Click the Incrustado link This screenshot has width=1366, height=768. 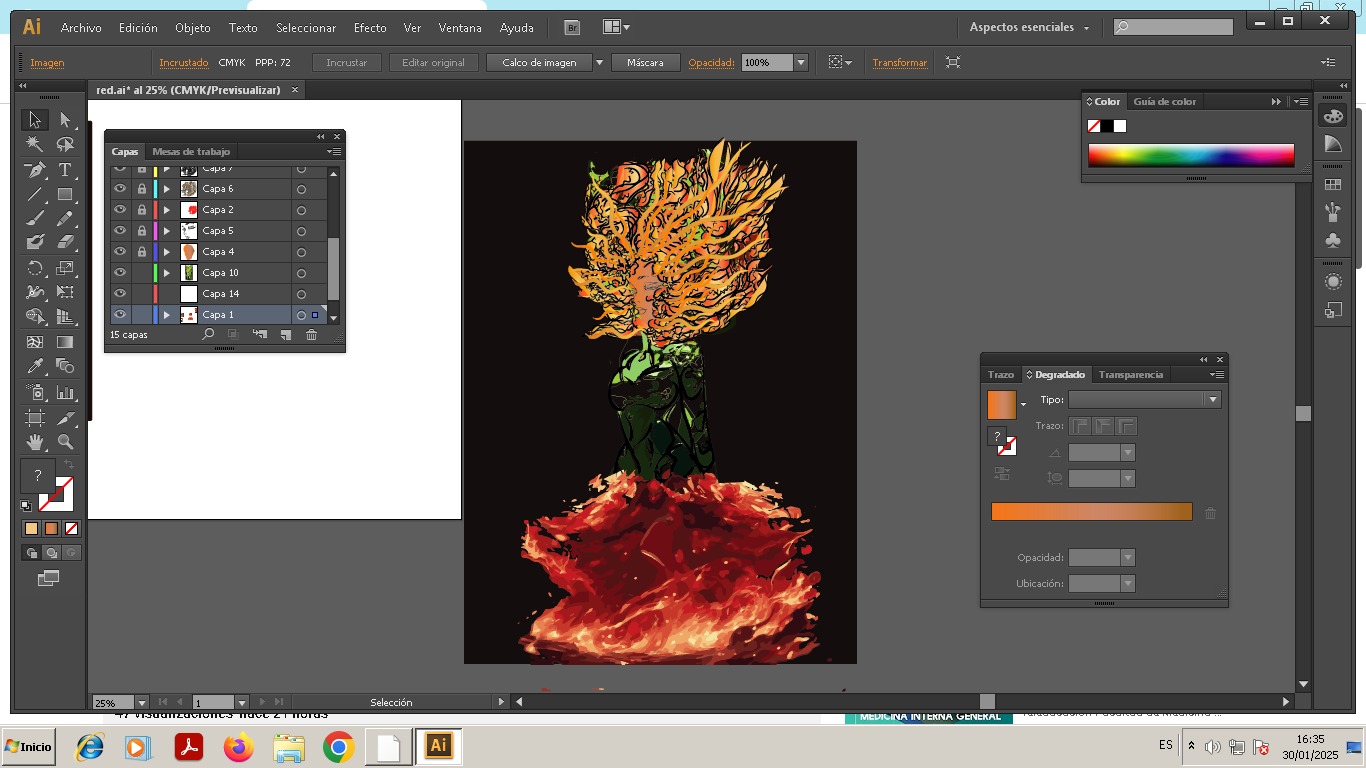tap(184, 63)
